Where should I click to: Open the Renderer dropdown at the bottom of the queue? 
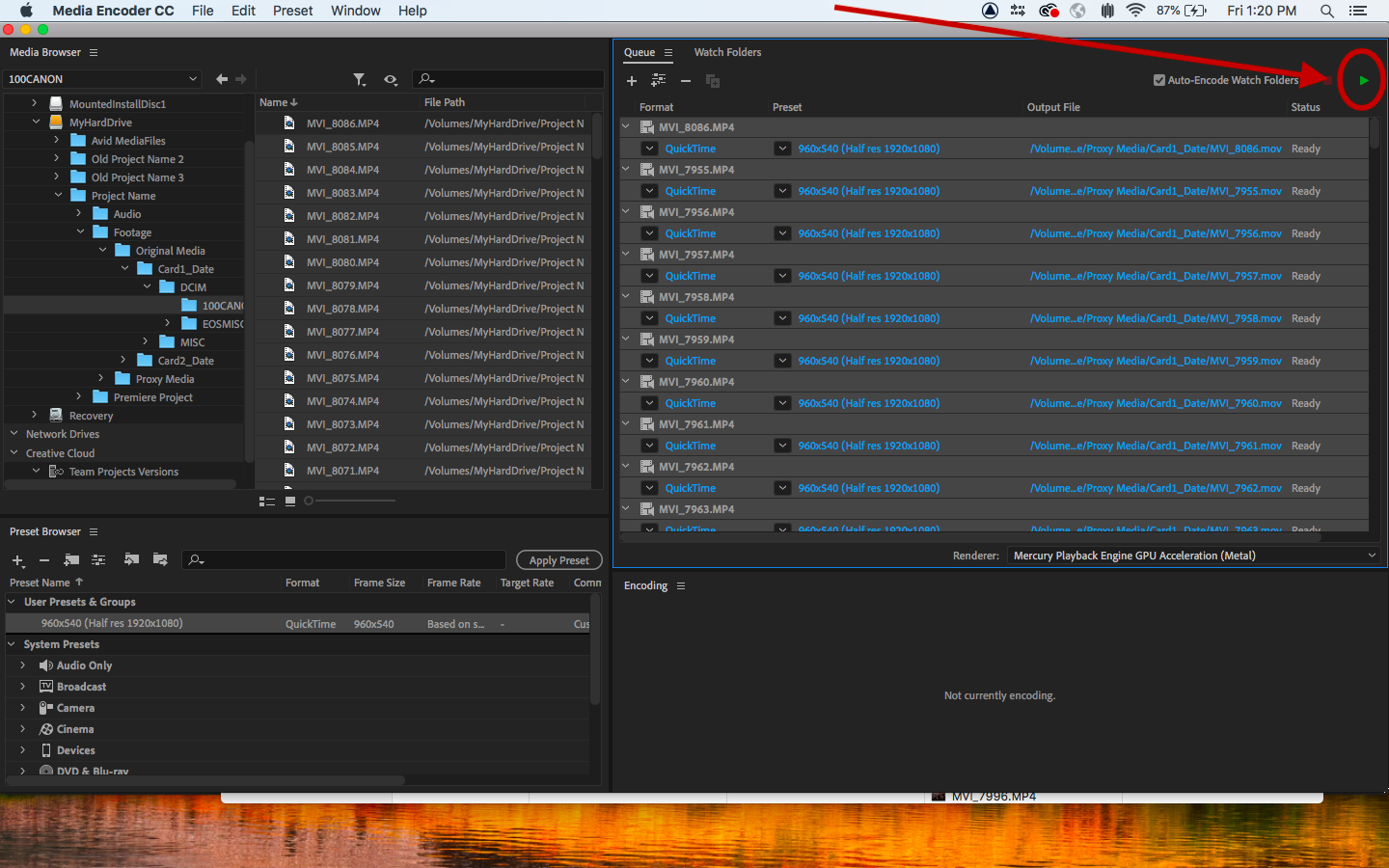[x=1372, y=555]
